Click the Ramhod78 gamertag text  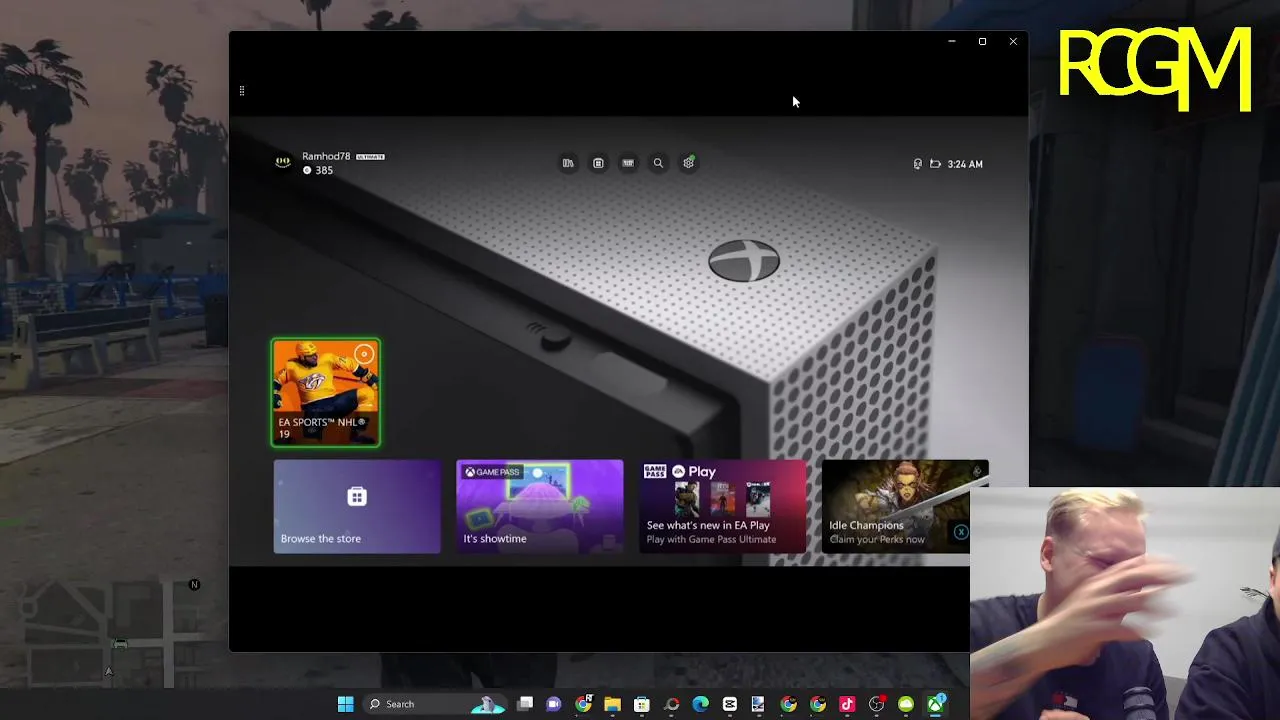click(x=326, y=157)
